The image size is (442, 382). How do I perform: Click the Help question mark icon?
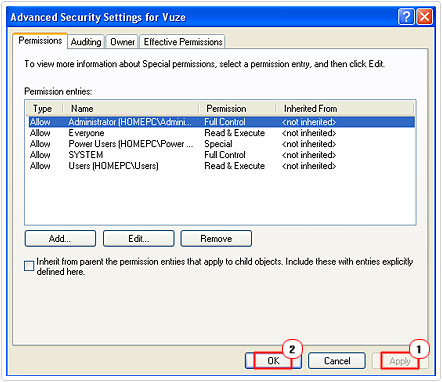pyautogui.click(x=406, y=17)
